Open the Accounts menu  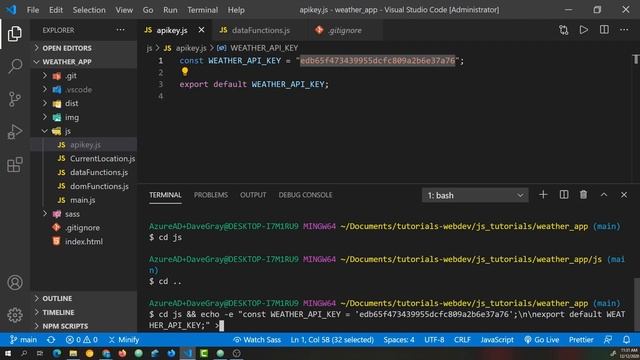coord(15,282)
